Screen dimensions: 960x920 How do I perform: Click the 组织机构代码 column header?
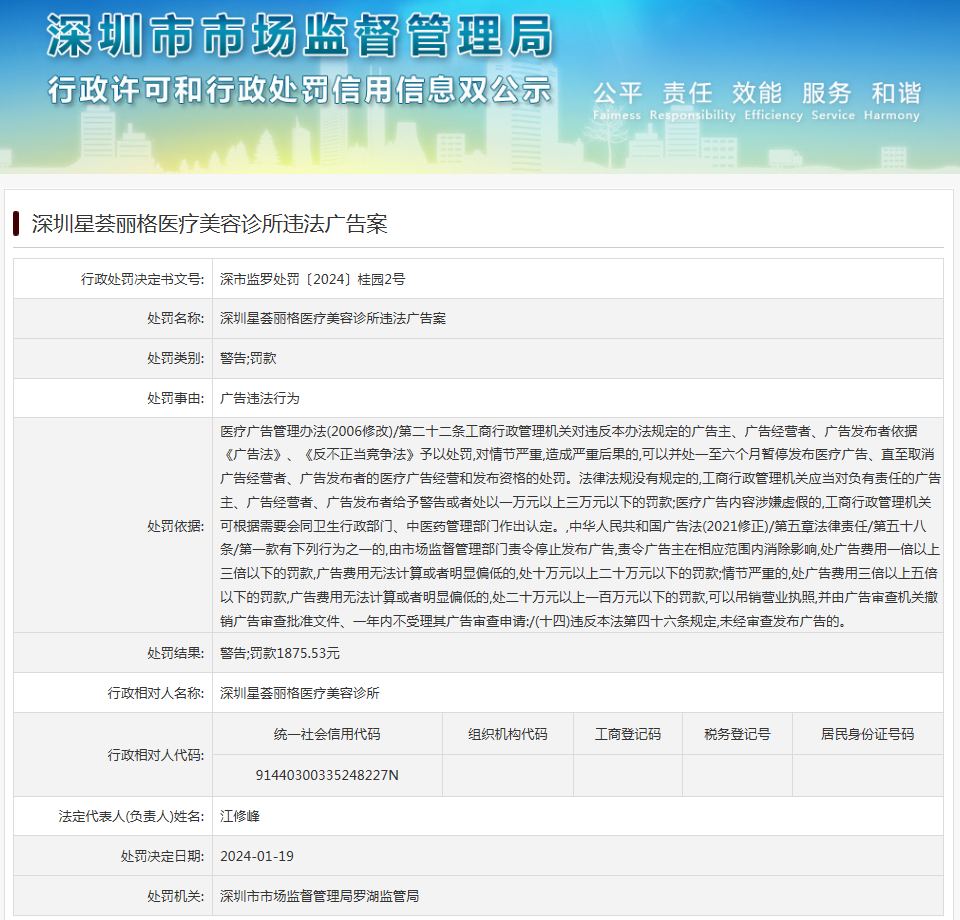tap(507, 734)
